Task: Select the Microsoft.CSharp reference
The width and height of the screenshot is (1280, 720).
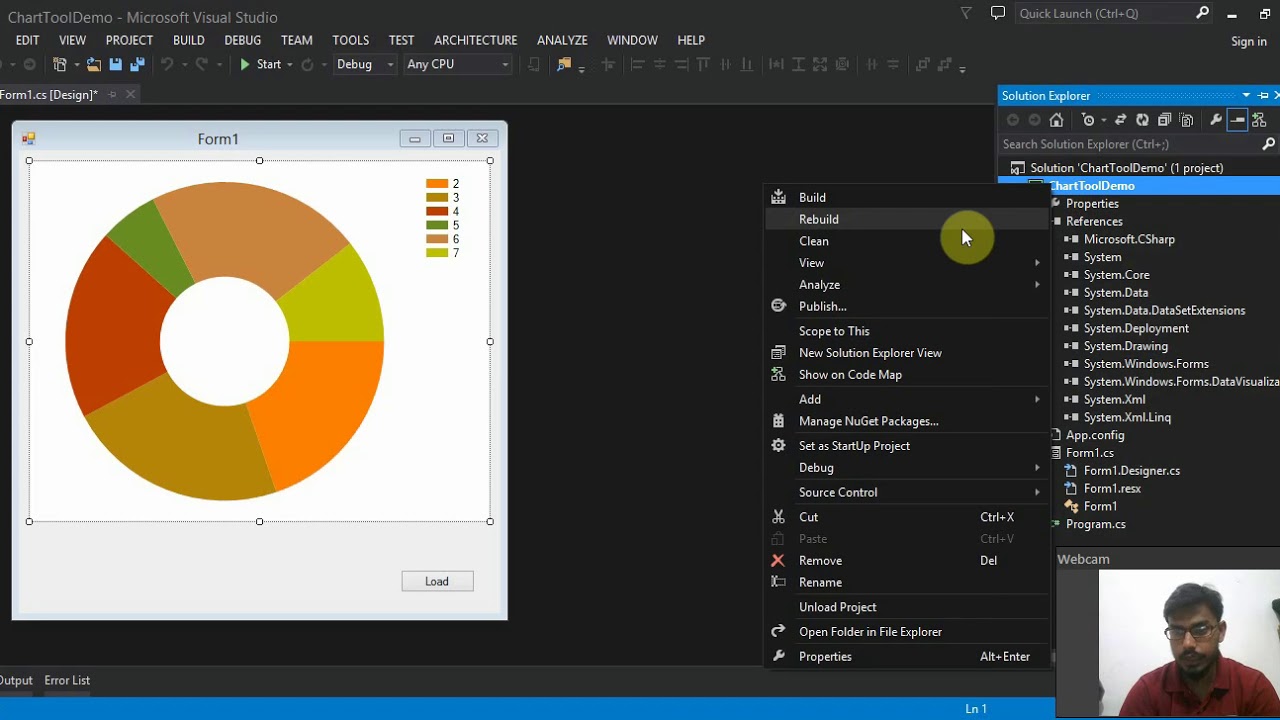Action: click(x=1129, y=239)
